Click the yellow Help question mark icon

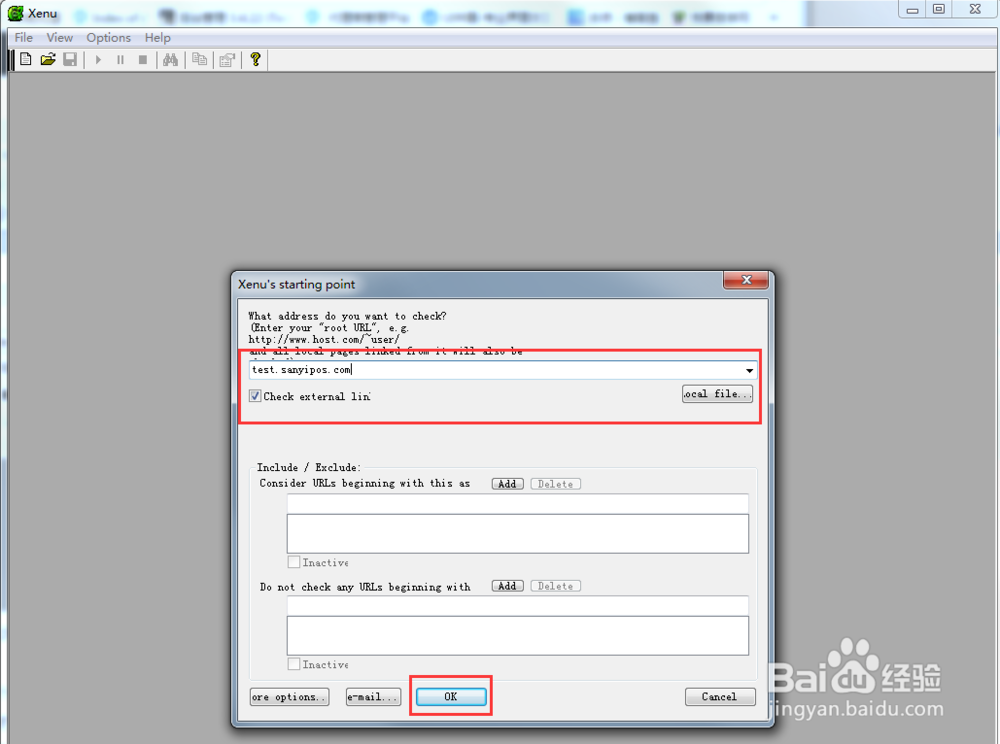click(x=256, y=59)
